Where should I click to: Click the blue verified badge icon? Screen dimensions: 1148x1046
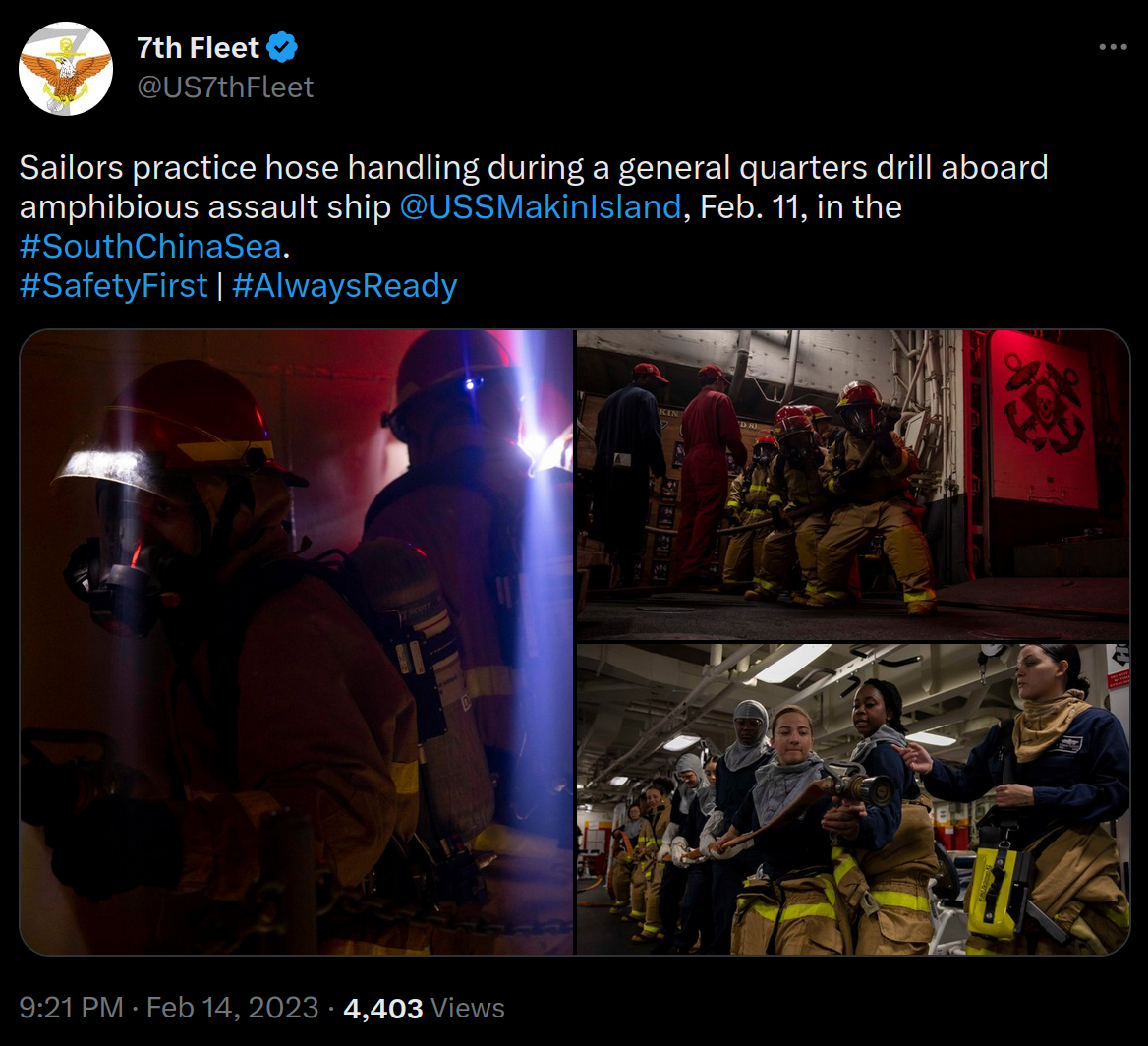[282, 47]
